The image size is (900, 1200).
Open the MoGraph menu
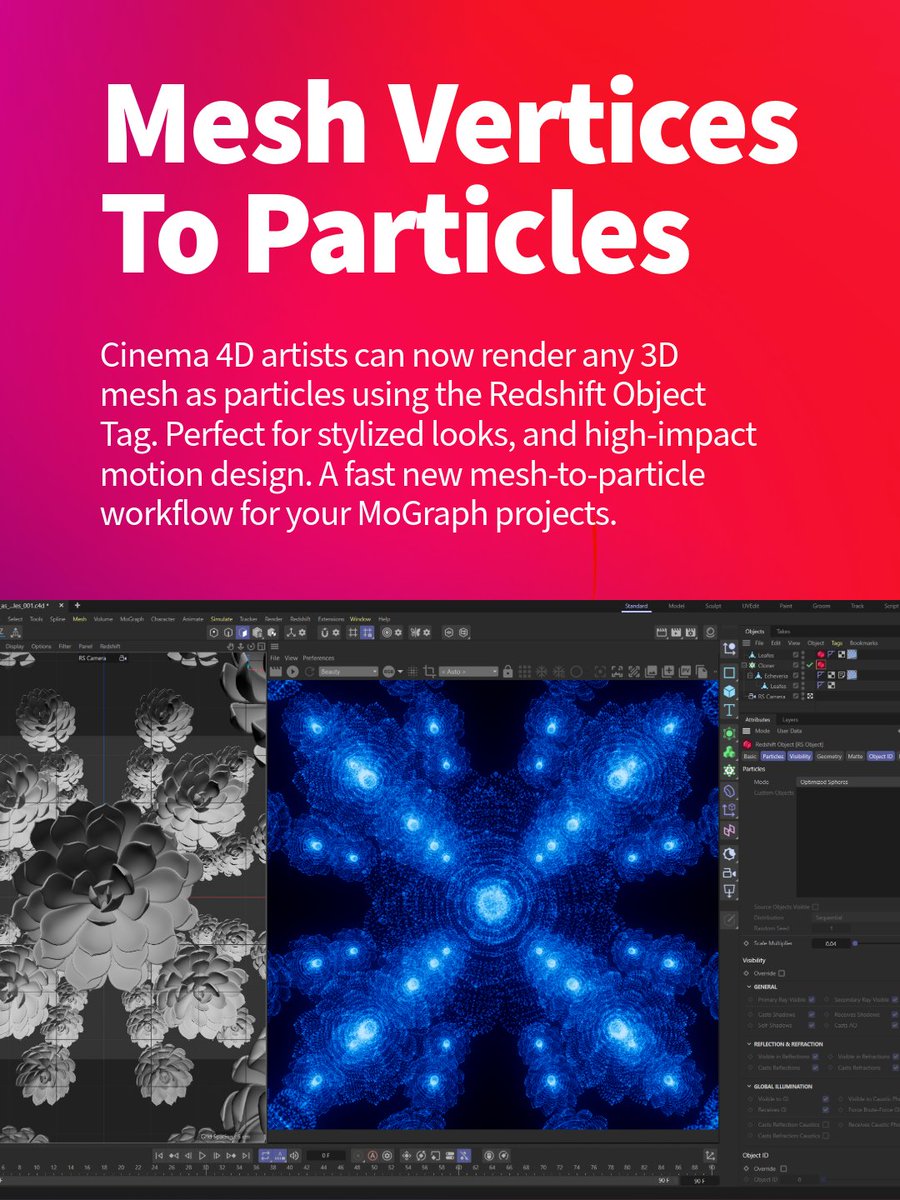[x=132, y=619]
